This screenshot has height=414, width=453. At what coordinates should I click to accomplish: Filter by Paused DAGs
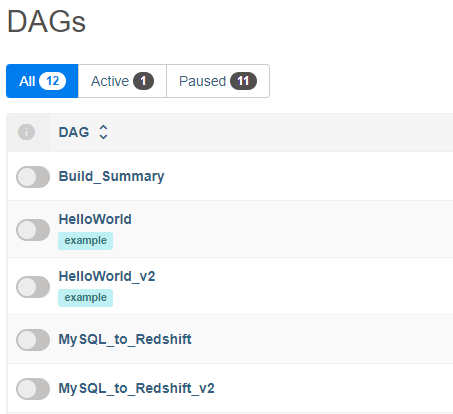[218, 81]
